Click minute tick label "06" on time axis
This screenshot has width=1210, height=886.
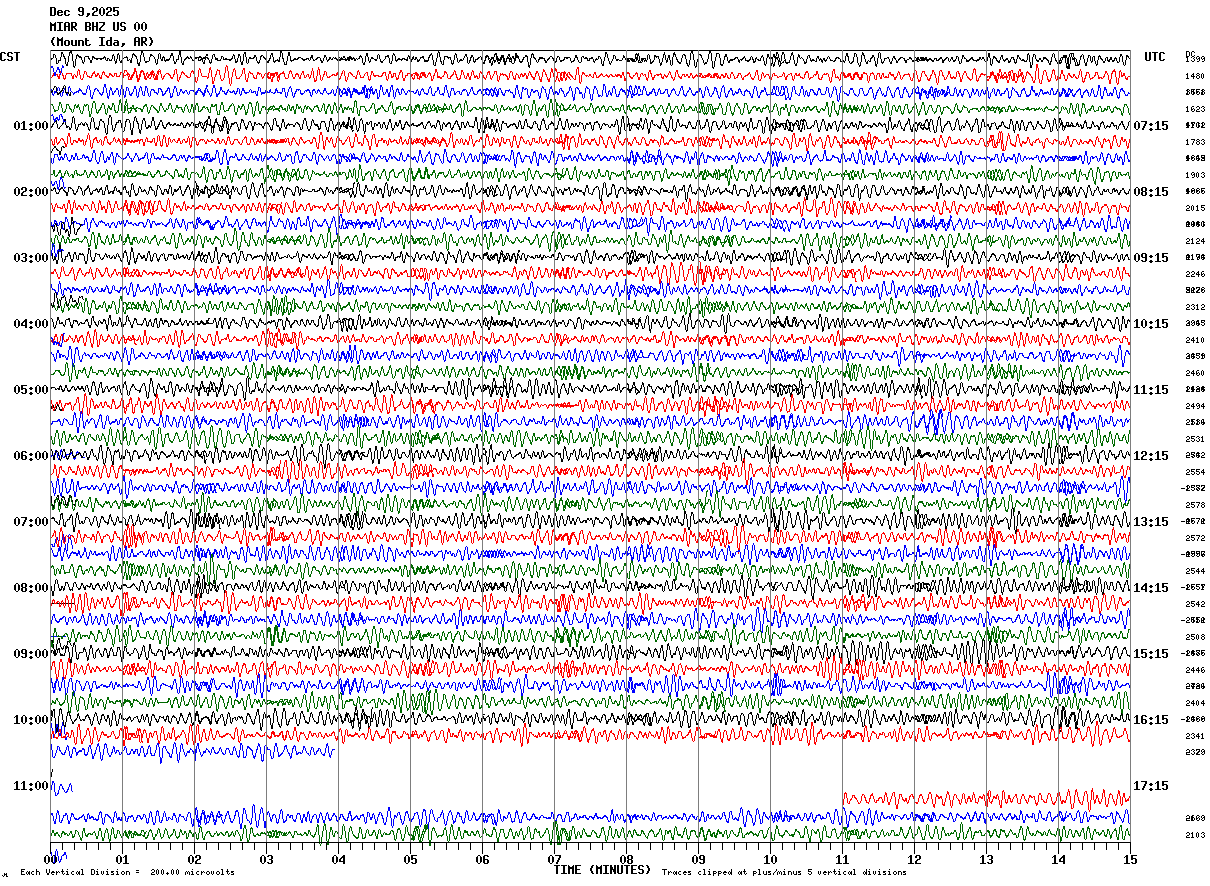click(x=482, y=859)
